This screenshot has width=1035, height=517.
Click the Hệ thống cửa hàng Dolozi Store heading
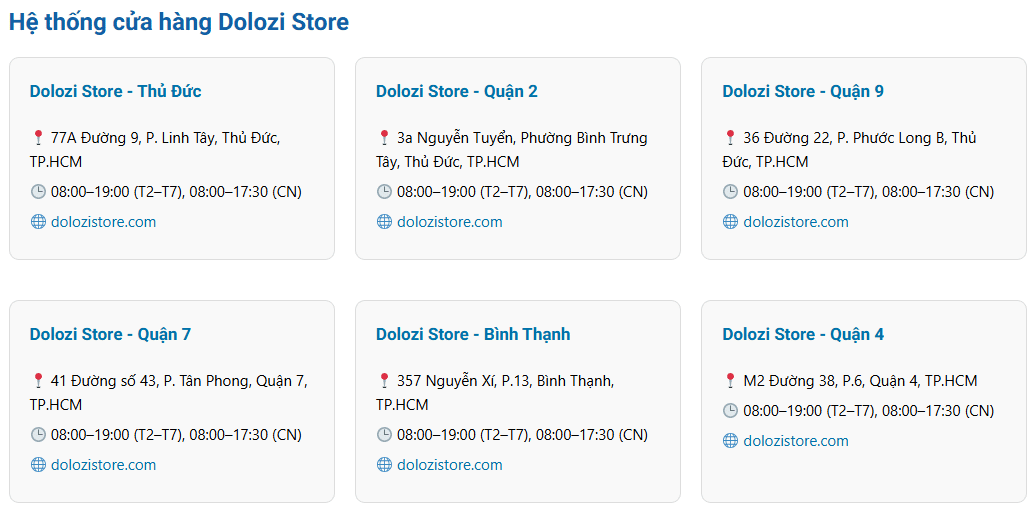pyautogui.click(x=179, y=22)
